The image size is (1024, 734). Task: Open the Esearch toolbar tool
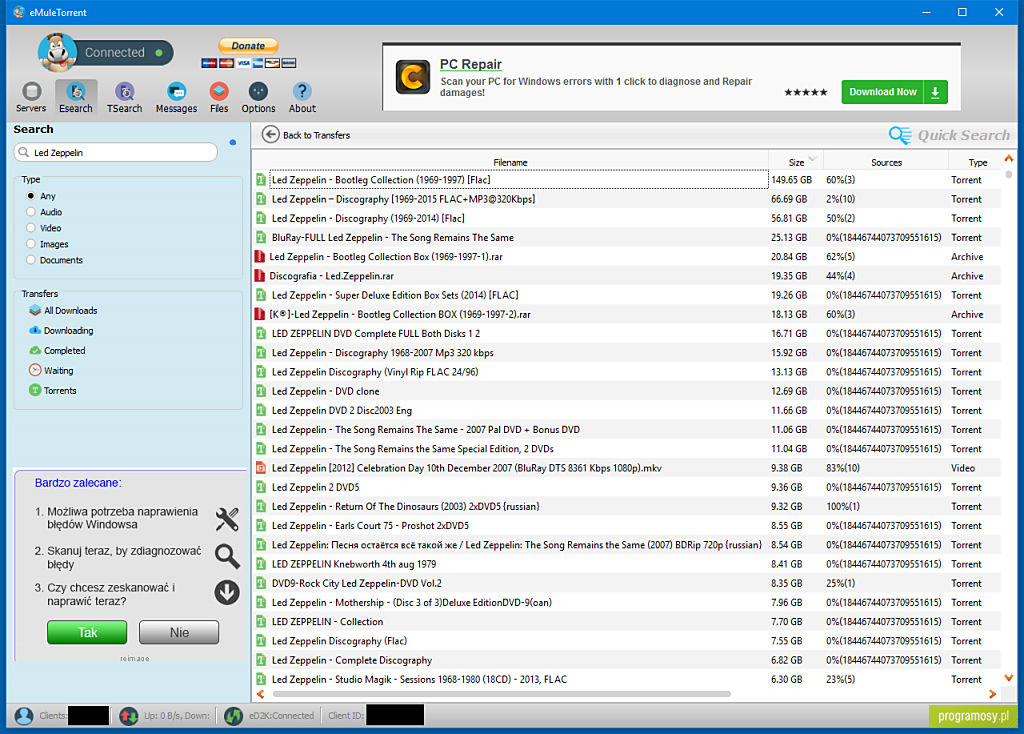tap(76, 97)
